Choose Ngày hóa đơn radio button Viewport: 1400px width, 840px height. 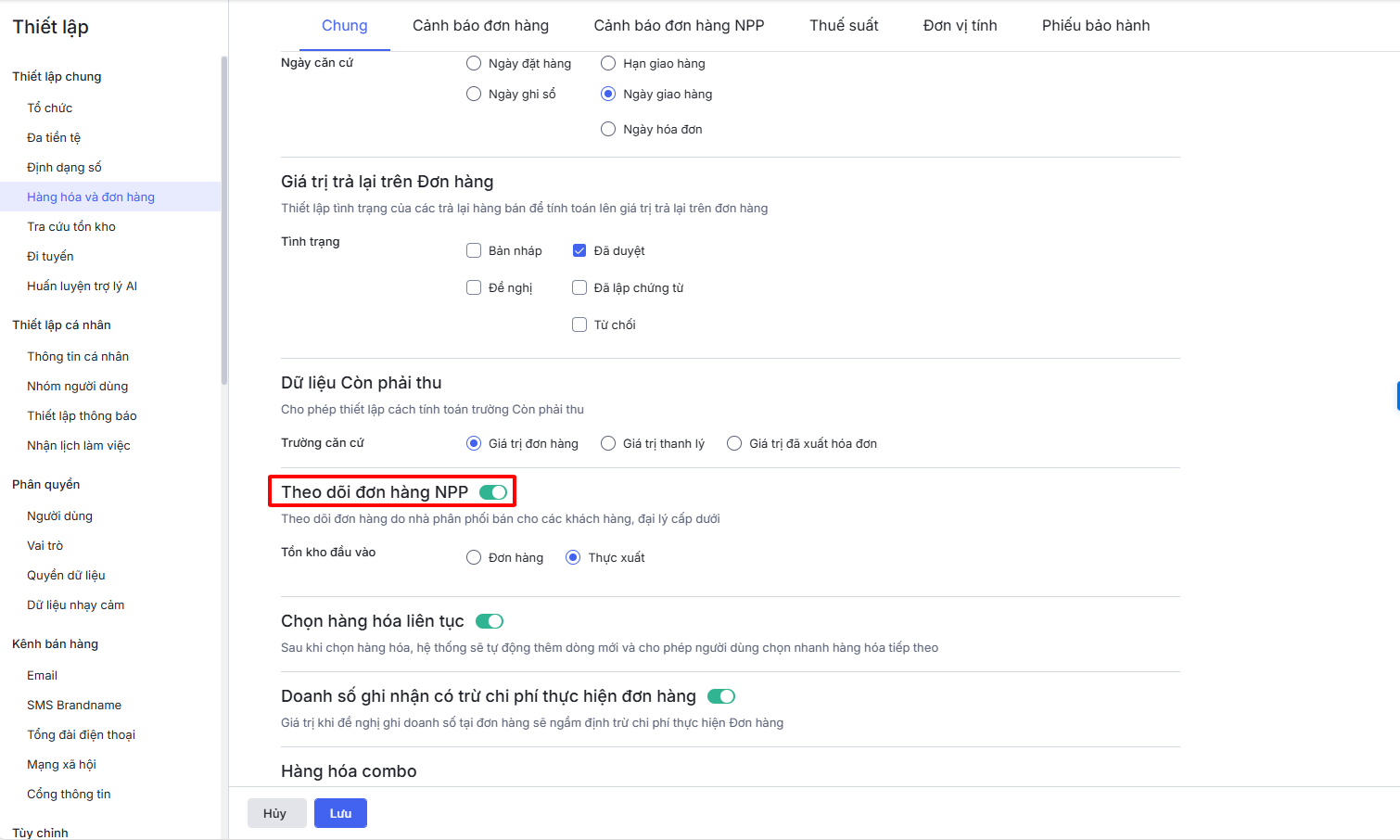[608, 129]
